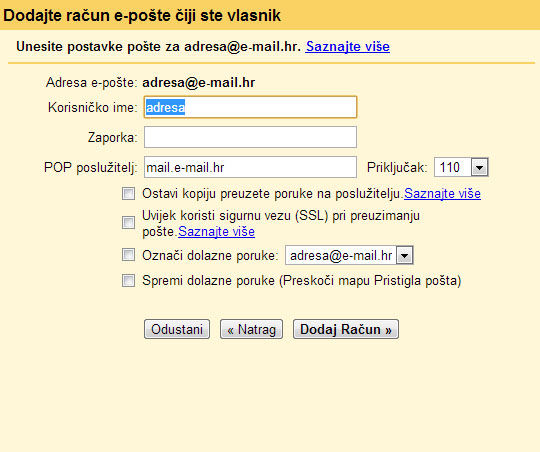Open 'Saznajte više' link after SSL pošte
This screenshot has height=452, width=540.
point(216,232)
